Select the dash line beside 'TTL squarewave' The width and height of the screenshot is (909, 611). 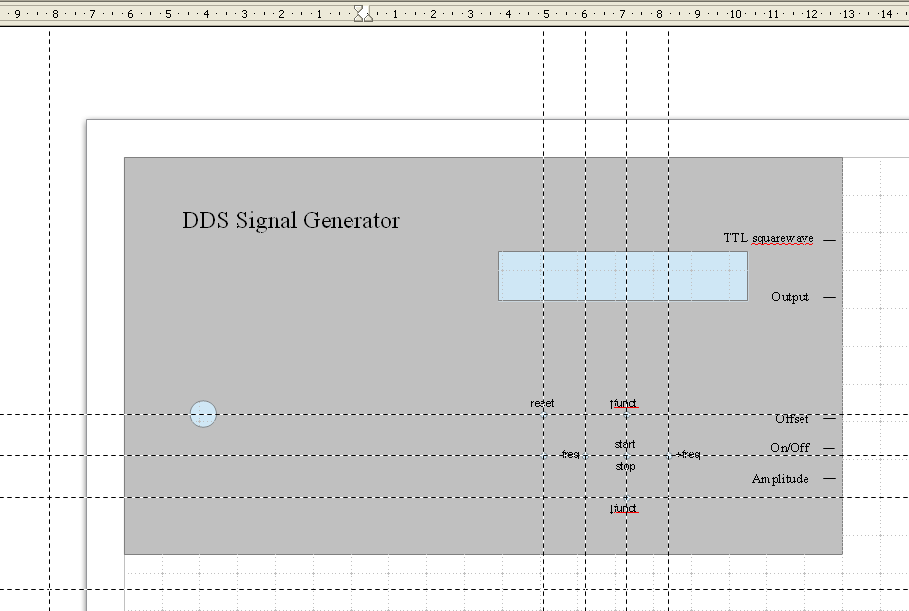pos(830,240)
